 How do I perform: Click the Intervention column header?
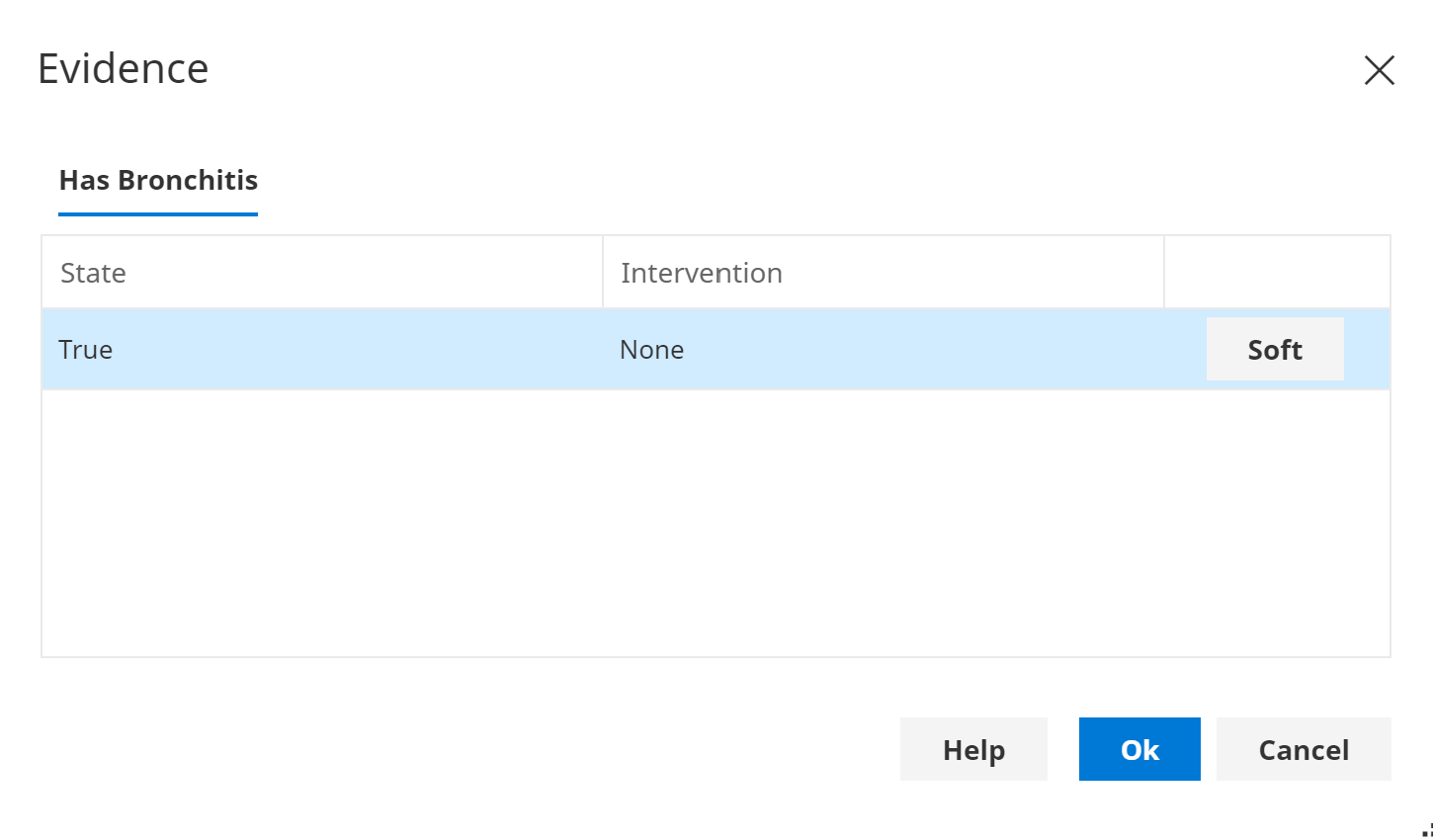click(701, 273)
